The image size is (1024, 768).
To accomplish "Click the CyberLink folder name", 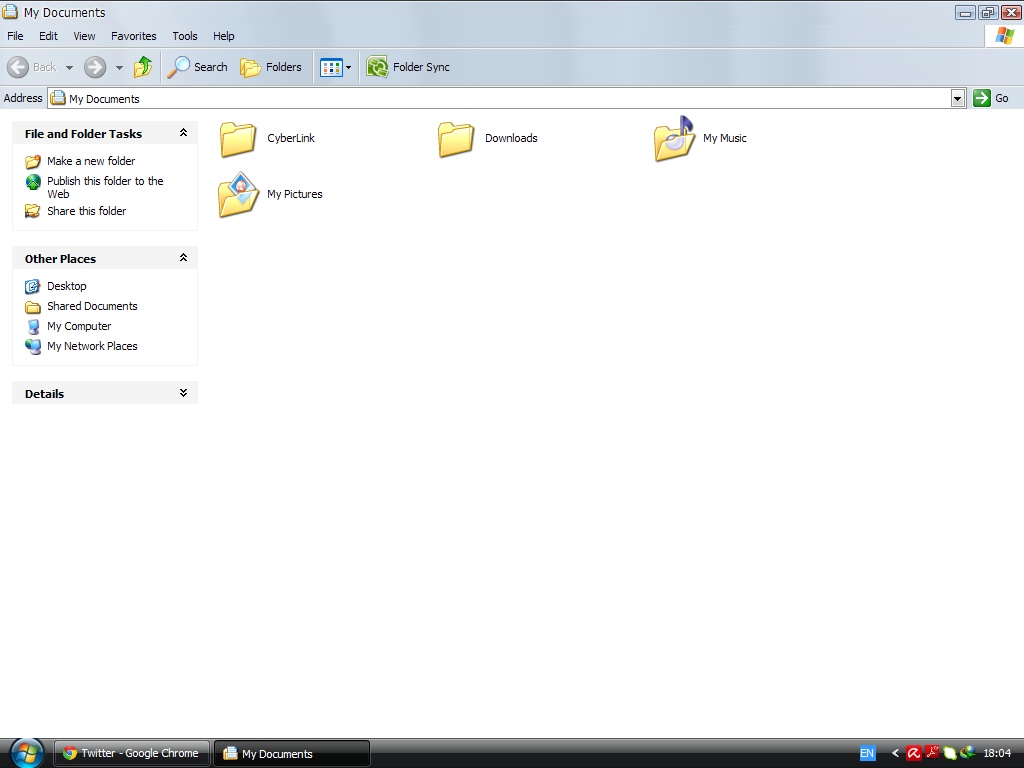I will [291, 138].
